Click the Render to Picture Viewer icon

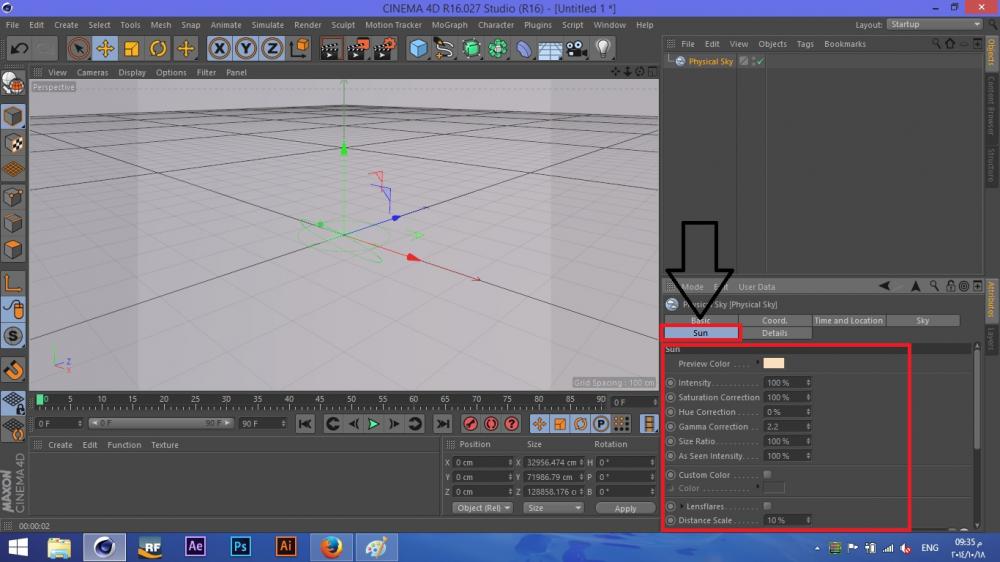point(358,48)
